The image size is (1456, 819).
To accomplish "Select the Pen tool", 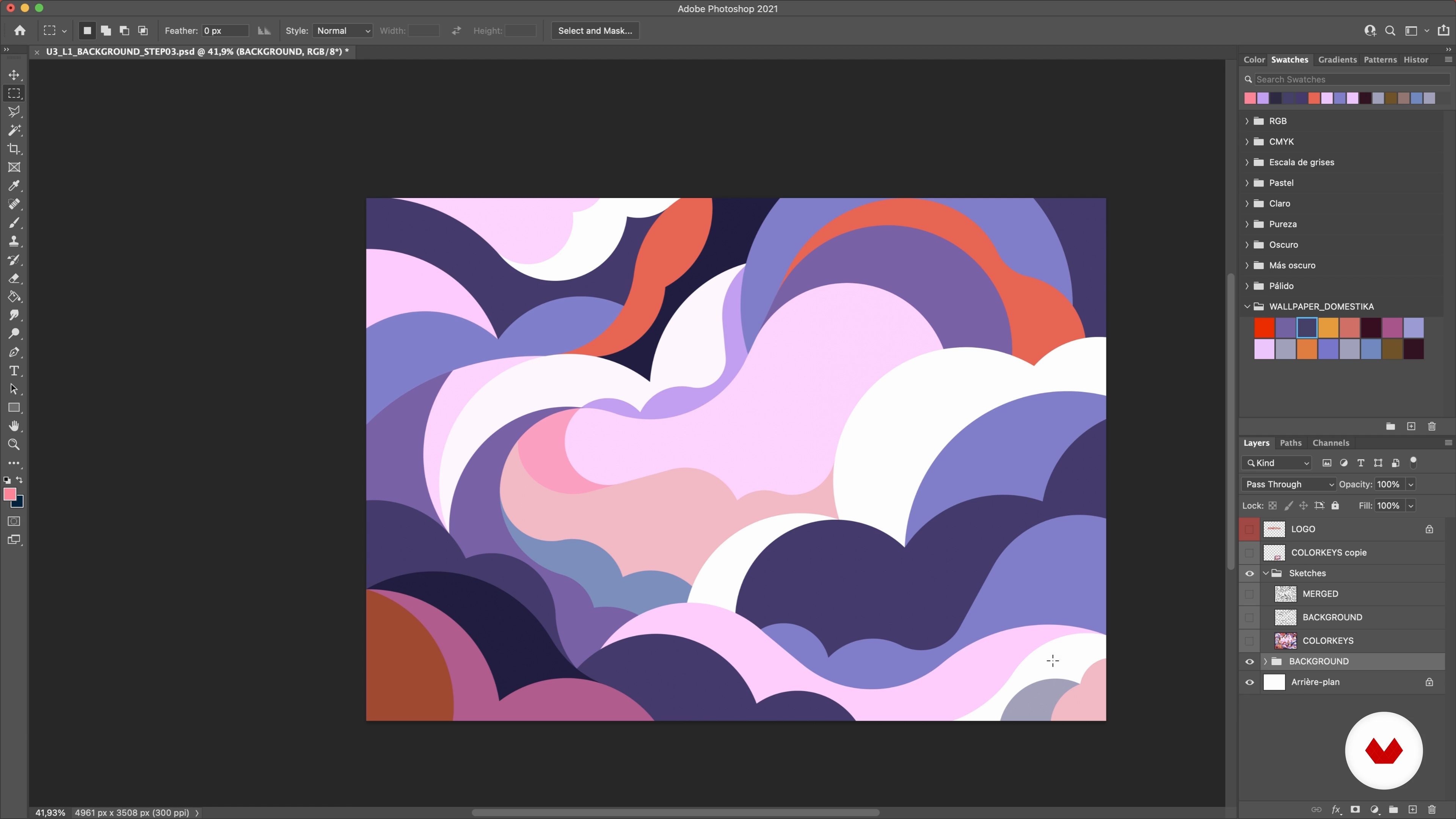I will [14, 352].
